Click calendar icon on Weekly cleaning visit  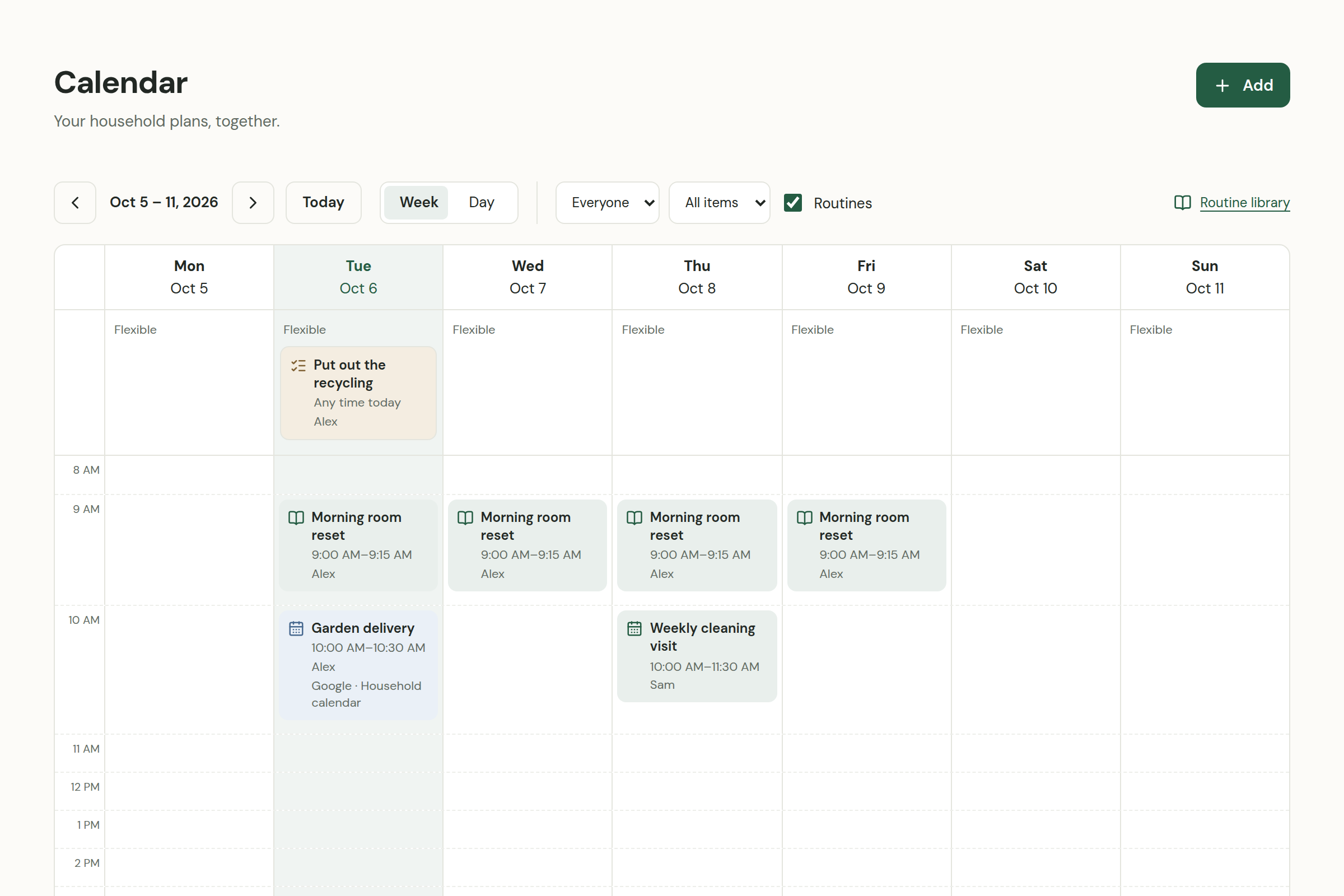(x=634, y=628)
